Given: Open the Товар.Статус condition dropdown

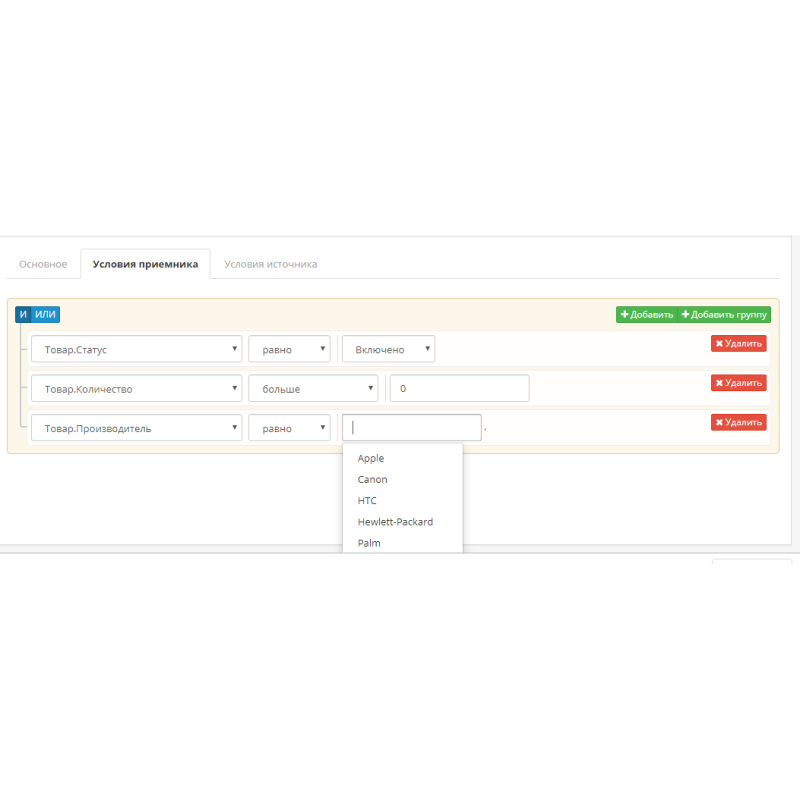Looking at the screenshot, I should 136,349.
